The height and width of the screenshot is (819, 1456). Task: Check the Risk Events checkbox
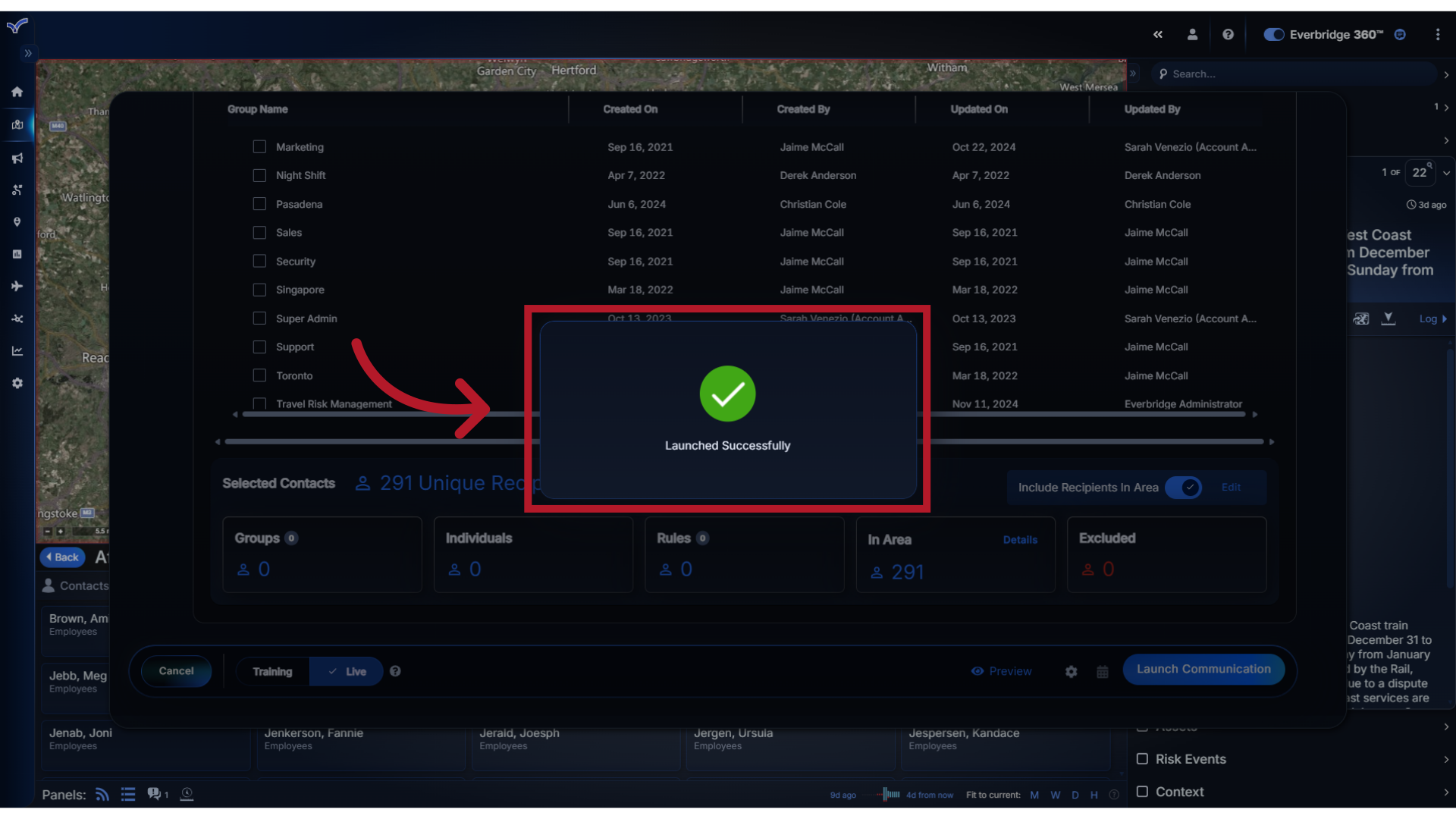tap(1142, 758)
